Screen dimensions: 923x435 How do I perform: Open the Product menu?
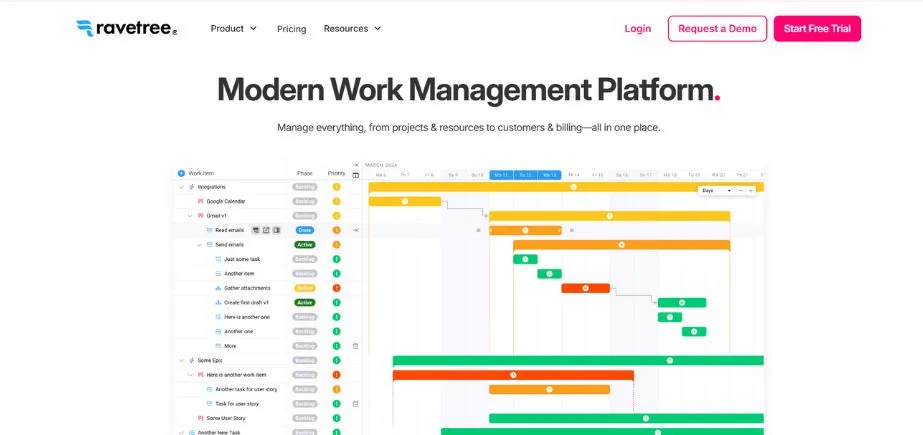[234, 28]
